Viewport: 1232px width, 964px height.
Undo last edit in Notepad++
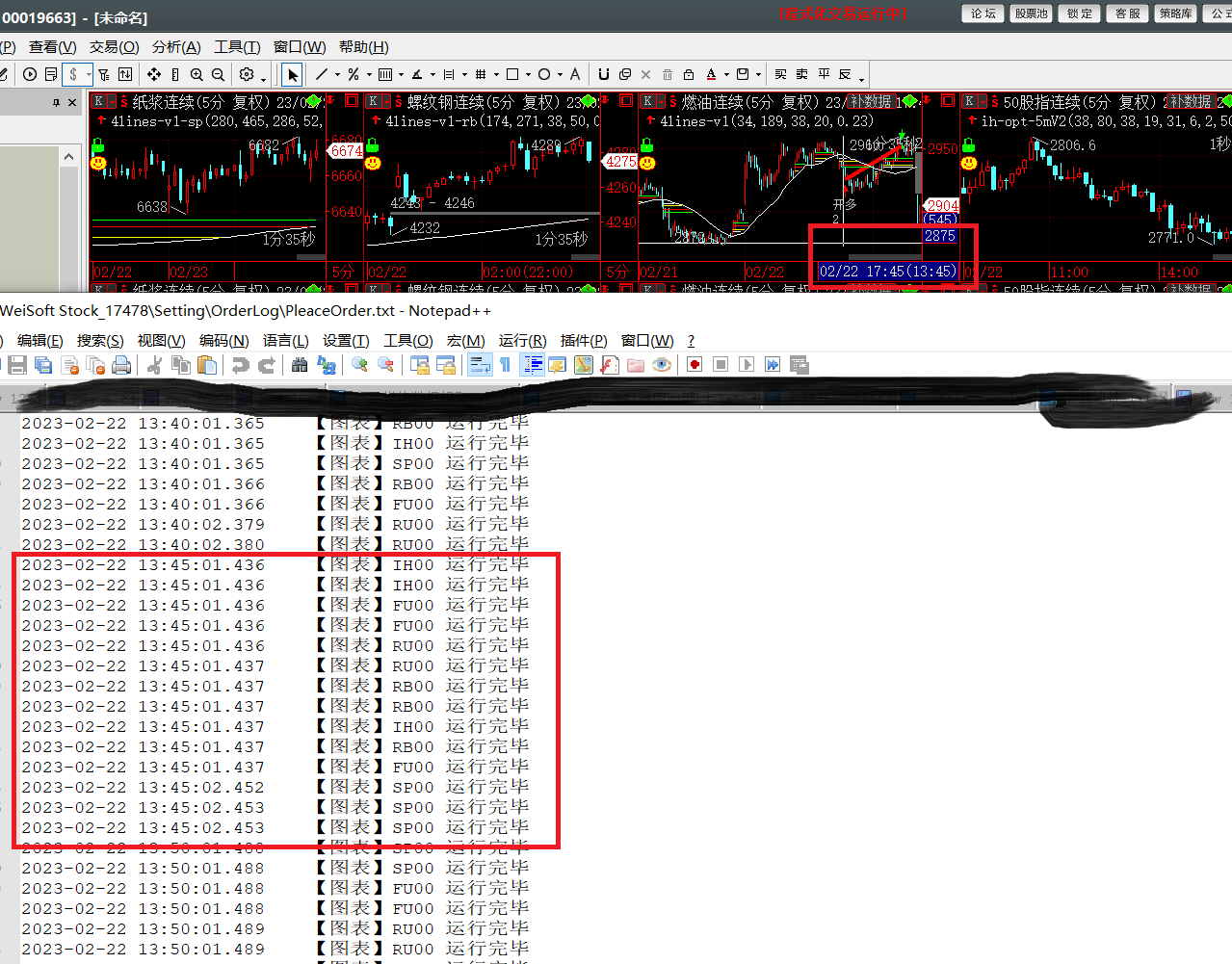click(240, 365)
